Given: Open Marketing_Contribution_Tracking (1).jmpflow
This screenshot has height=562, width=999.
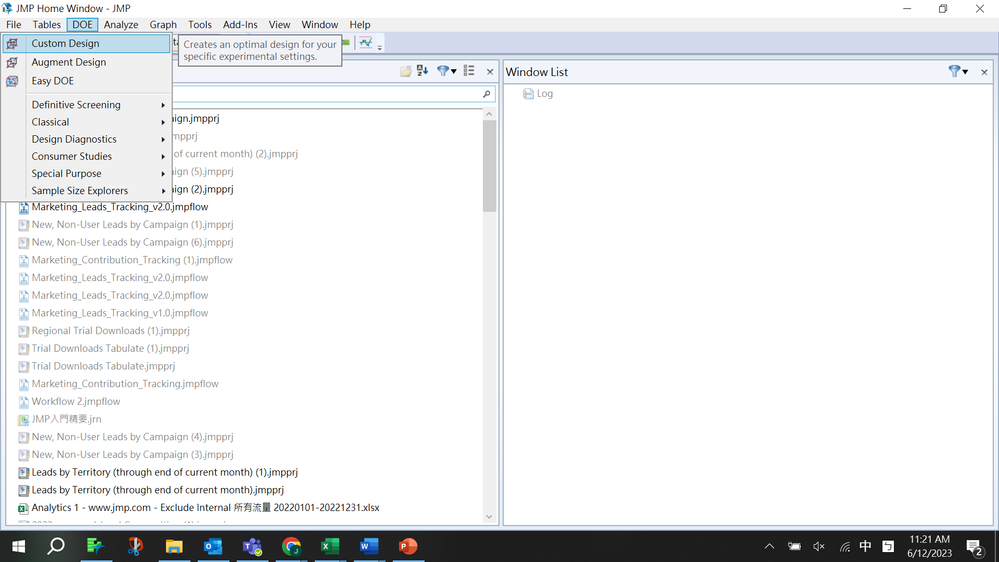Looking at the screenshot, I should click(132, 260).
